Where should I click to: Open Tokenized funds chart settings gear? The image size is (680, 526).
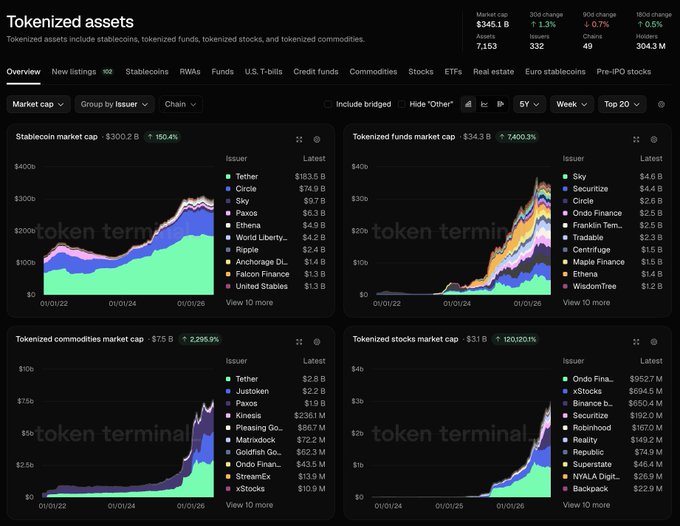654,139
